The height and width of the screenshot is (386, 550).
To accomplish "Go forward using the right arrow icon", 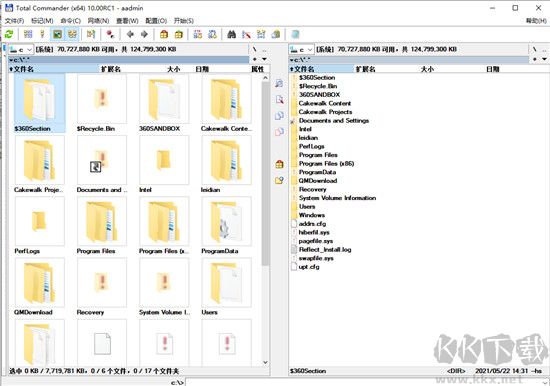I will tap(144, 34).
